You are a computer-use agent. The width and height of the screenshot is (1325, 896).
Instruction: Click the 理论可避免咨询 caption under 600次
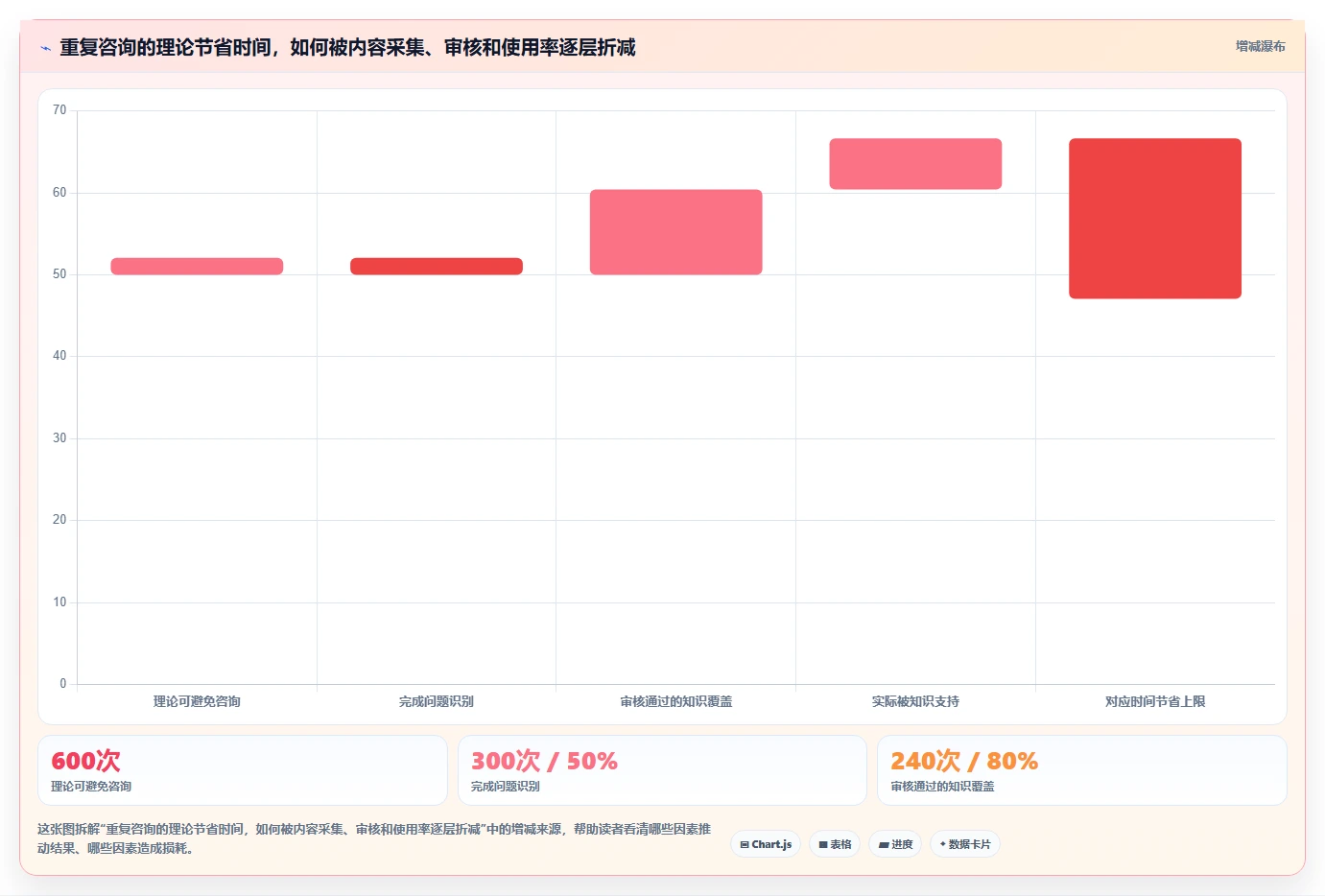(91, 787)
